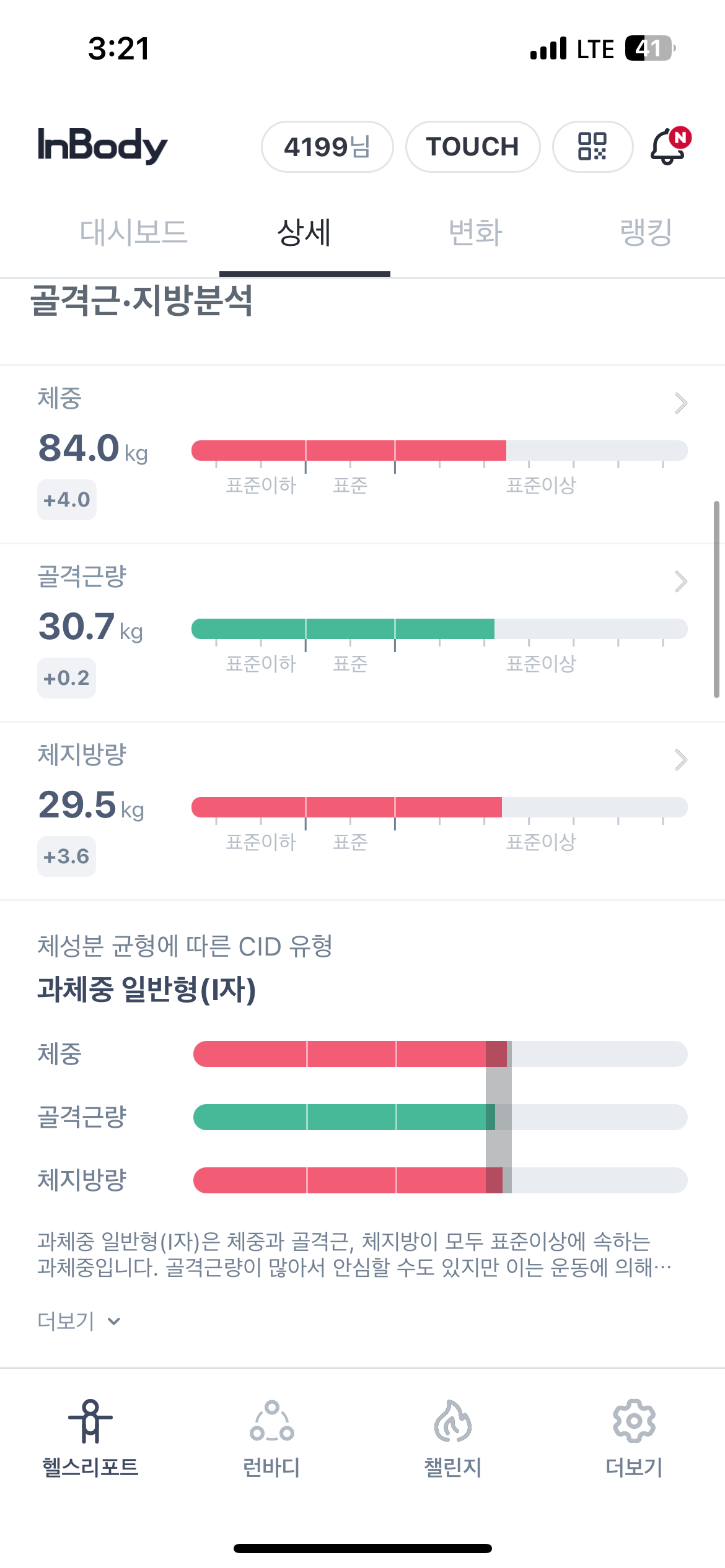Click the 체중 84.0 kg progress bar
725x1568 pixels.
click(439, 451)
